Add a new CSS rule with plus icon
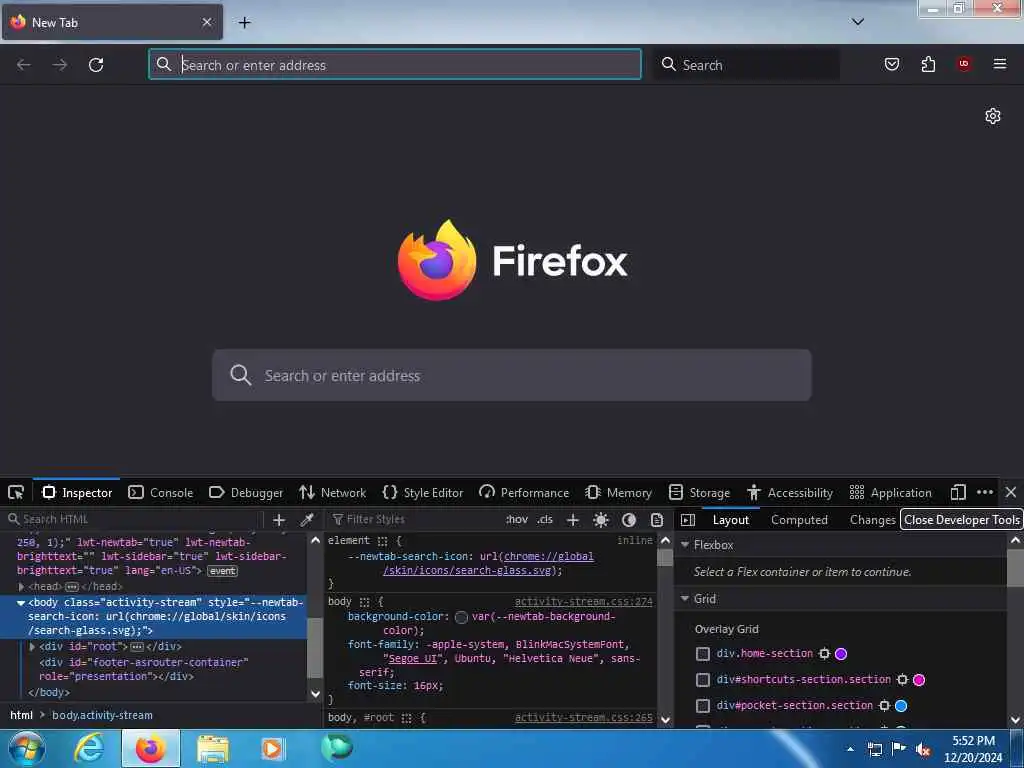Image resolution: width=1024 pixels, height=768 pixels. click(x=573, y=520)
